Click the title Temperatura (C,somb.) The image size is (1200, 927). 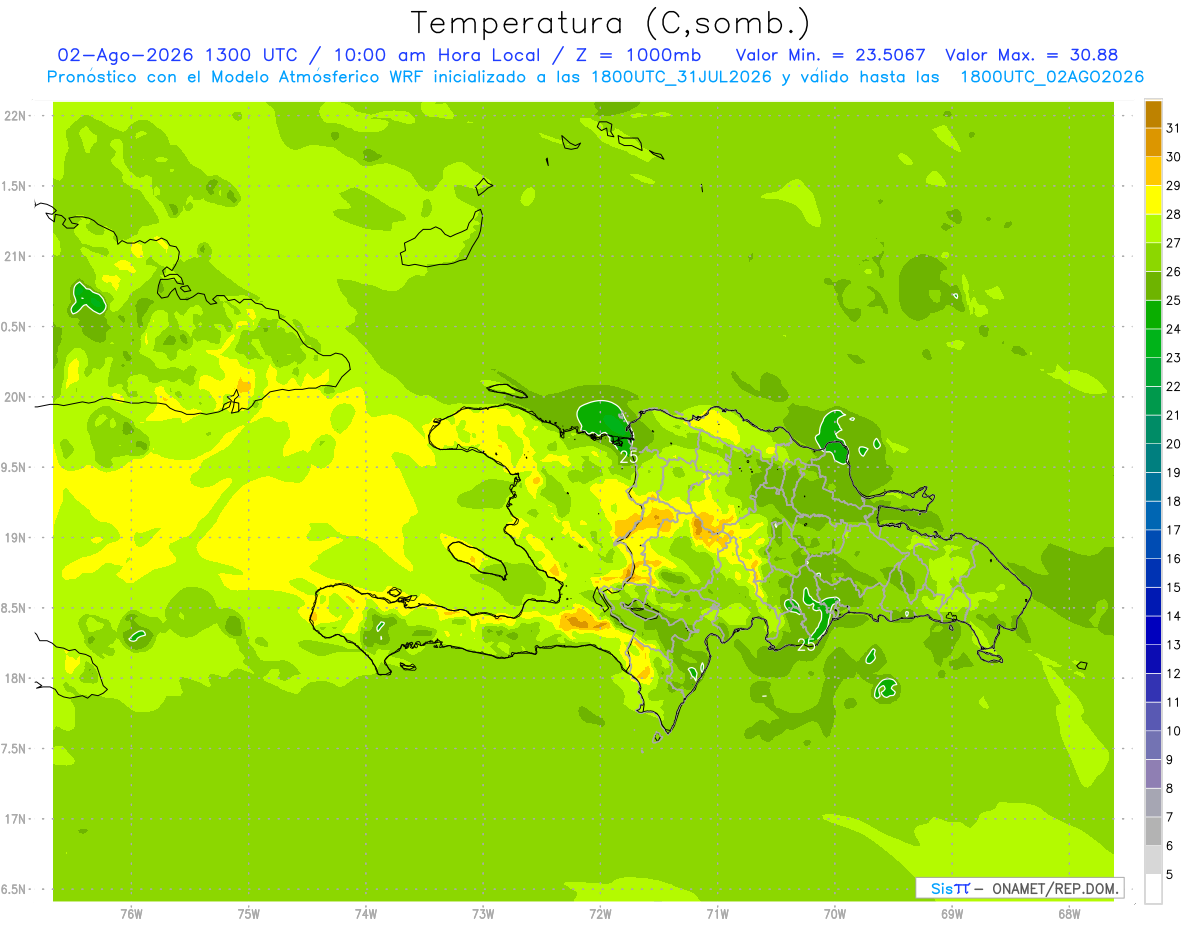(x=611, y=23)
